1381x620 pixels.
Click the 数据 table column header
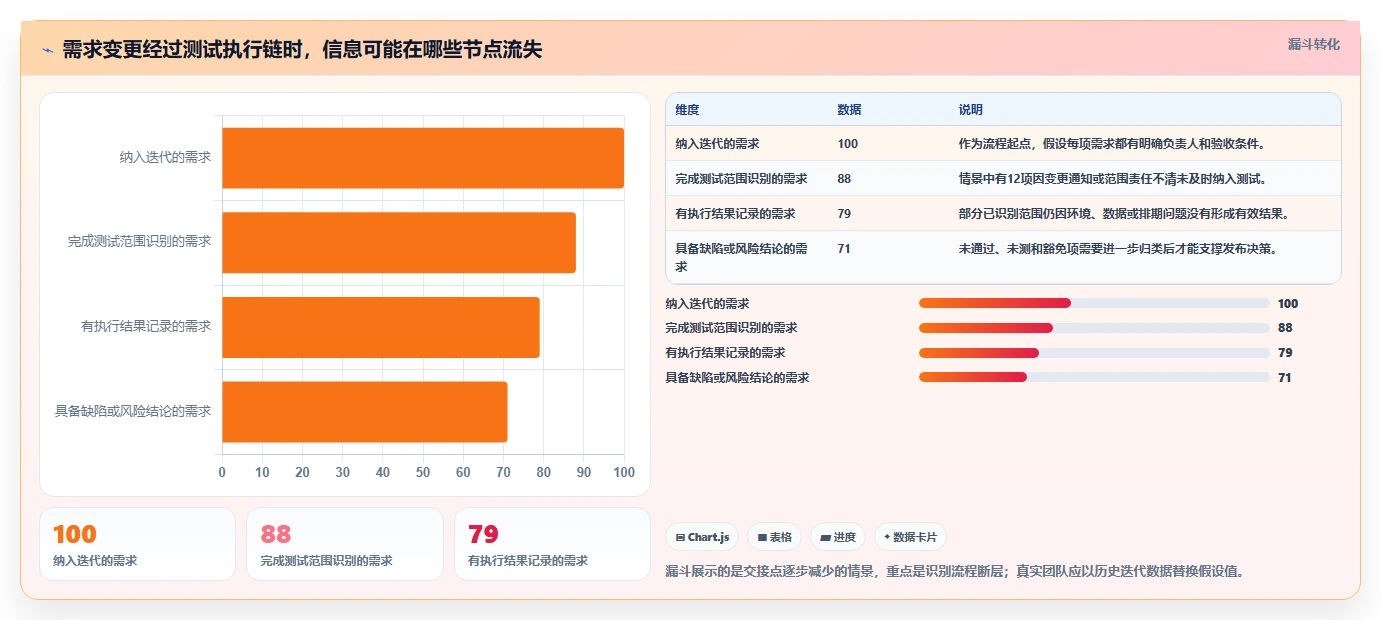pyautogui.click(x=849, y=109)
